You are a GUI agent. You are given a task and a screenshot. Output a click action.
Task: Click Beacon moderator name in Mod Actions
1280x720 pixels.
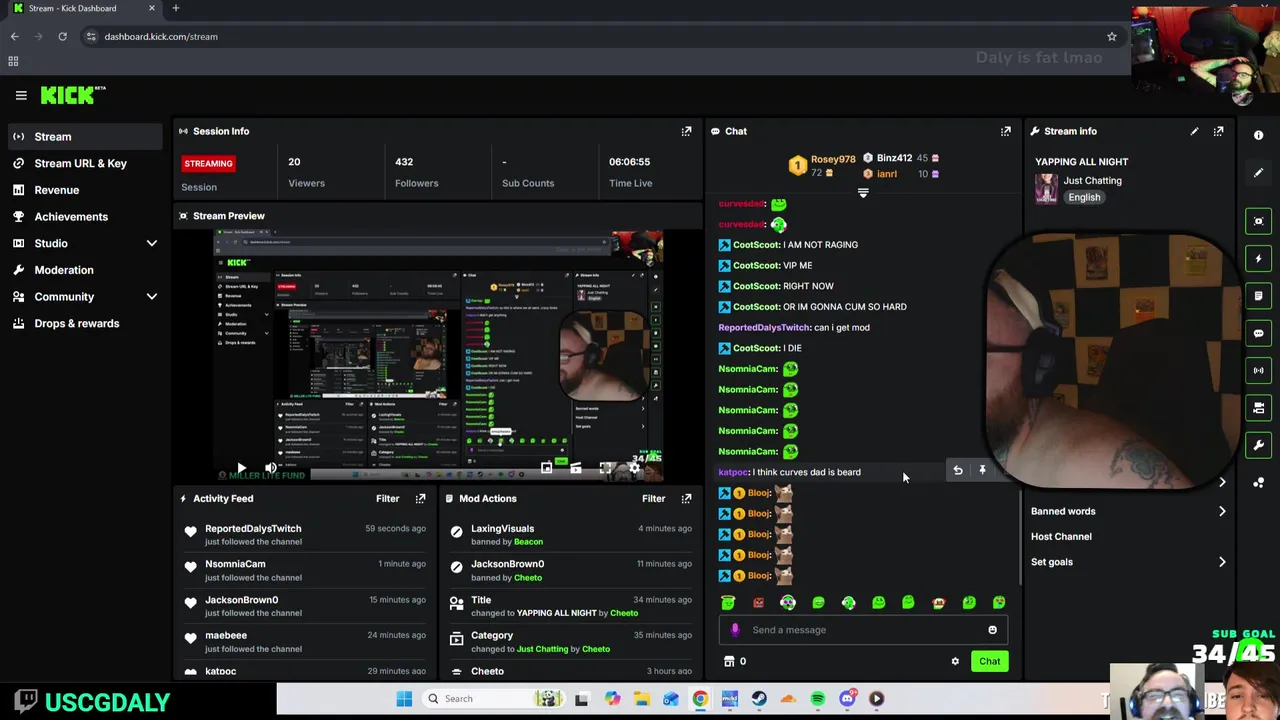[528, 542]
